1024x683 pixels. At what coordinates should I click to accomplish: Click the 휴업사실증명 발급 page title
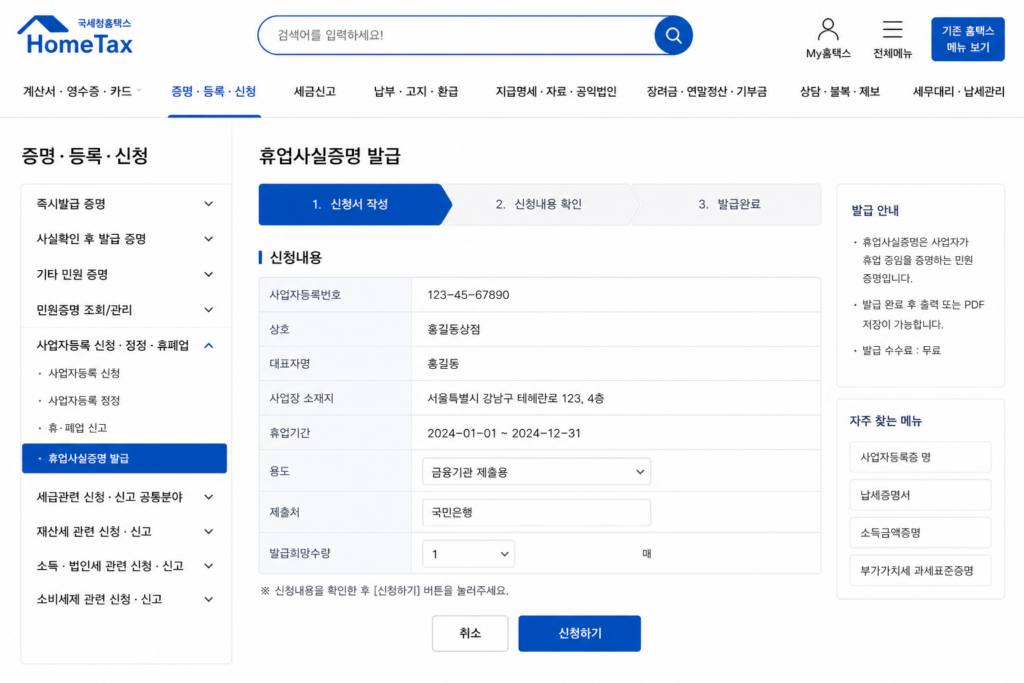click(330, 156)
